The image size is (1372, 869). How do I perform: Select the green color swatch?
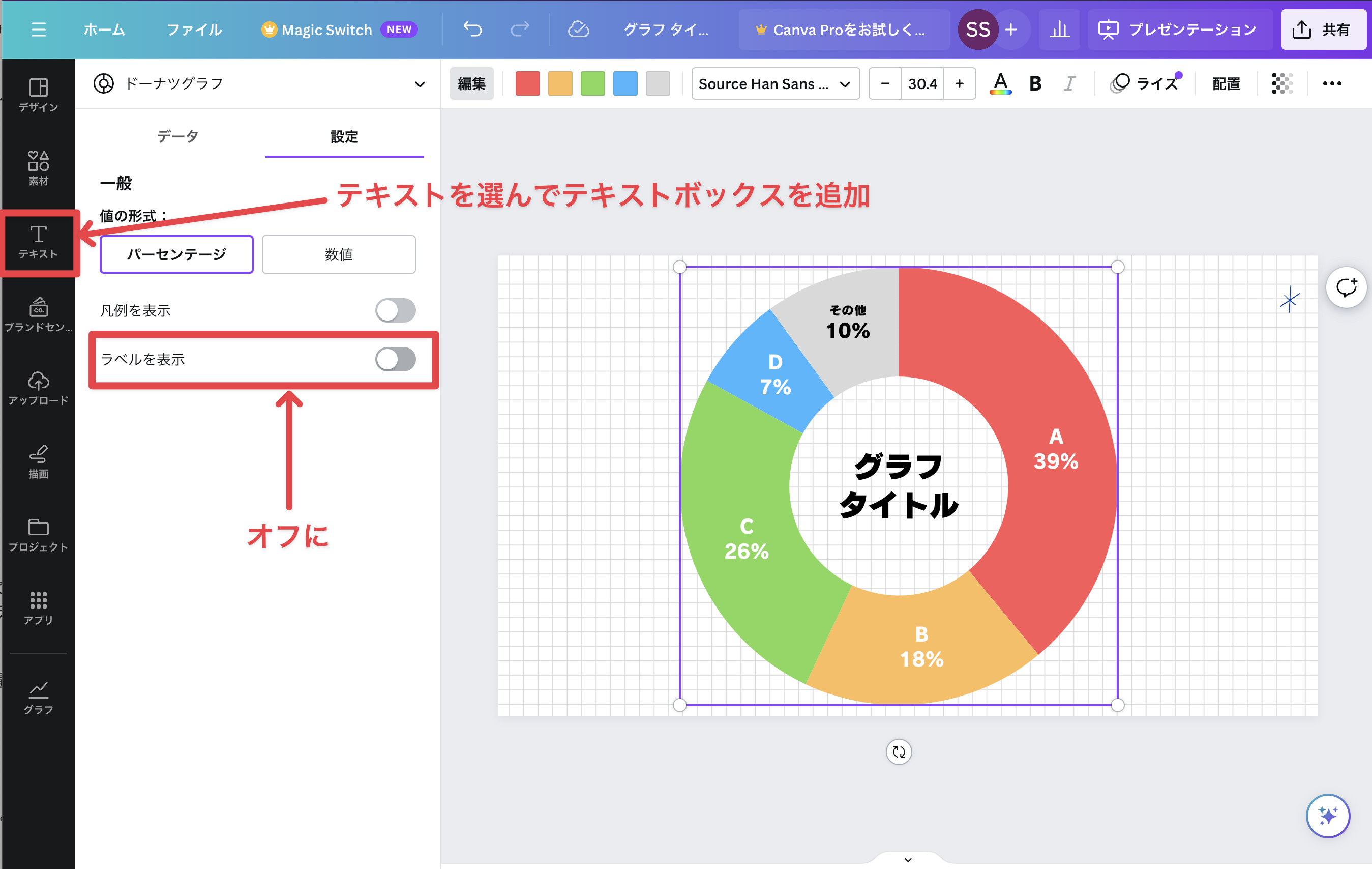click(x=592, y=84)
